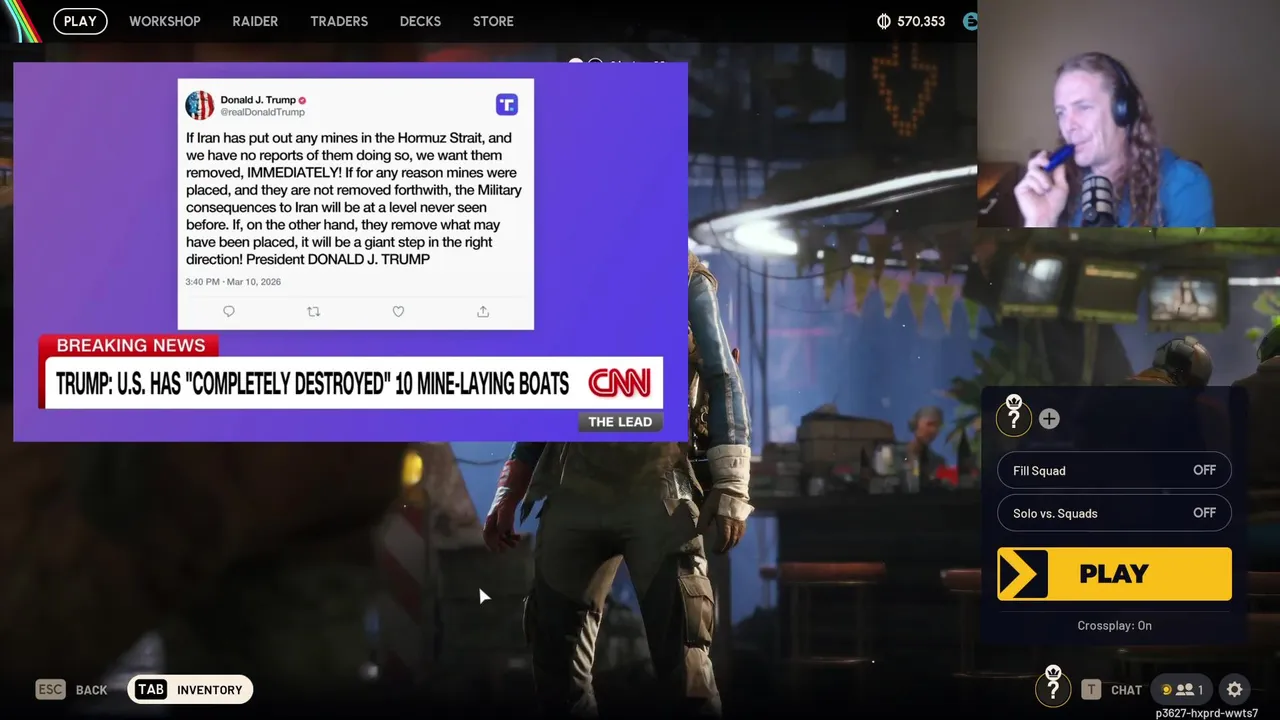Open the DECKS tab
This screenshot has width=1280, height=720.
[420, 21]
